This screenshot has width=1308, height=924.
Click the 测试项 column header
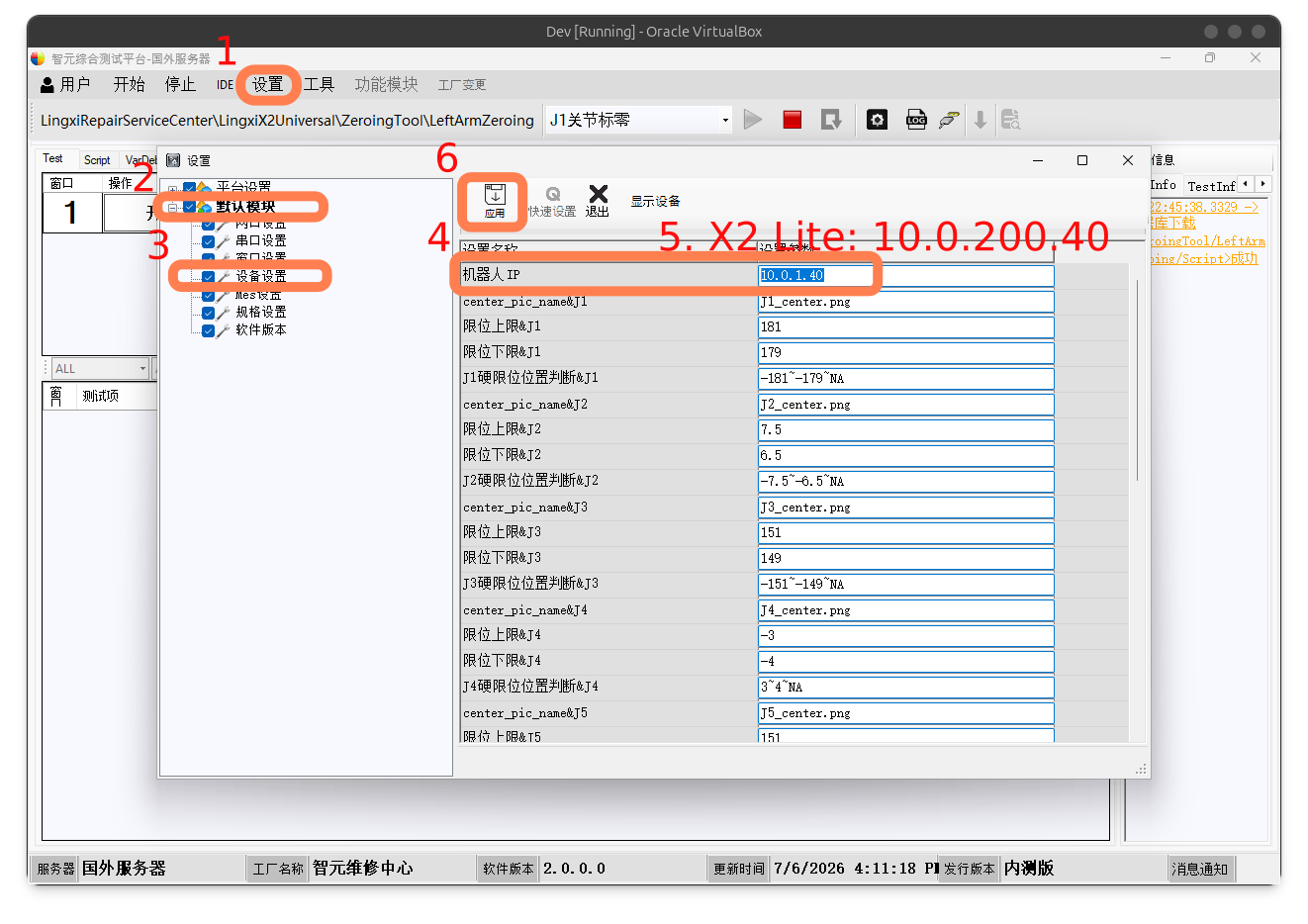[100, 396]
